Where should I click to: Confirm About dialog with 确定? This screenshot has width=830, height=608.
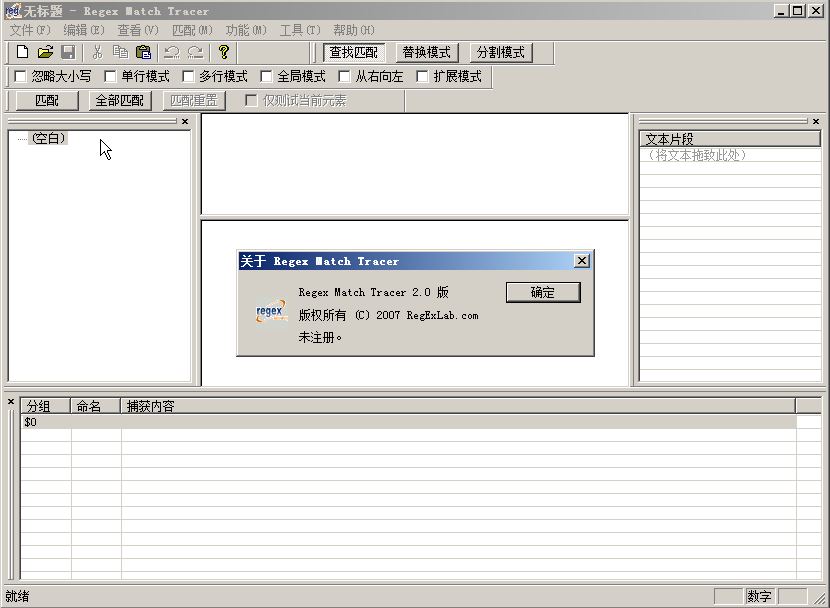[543, 293]
